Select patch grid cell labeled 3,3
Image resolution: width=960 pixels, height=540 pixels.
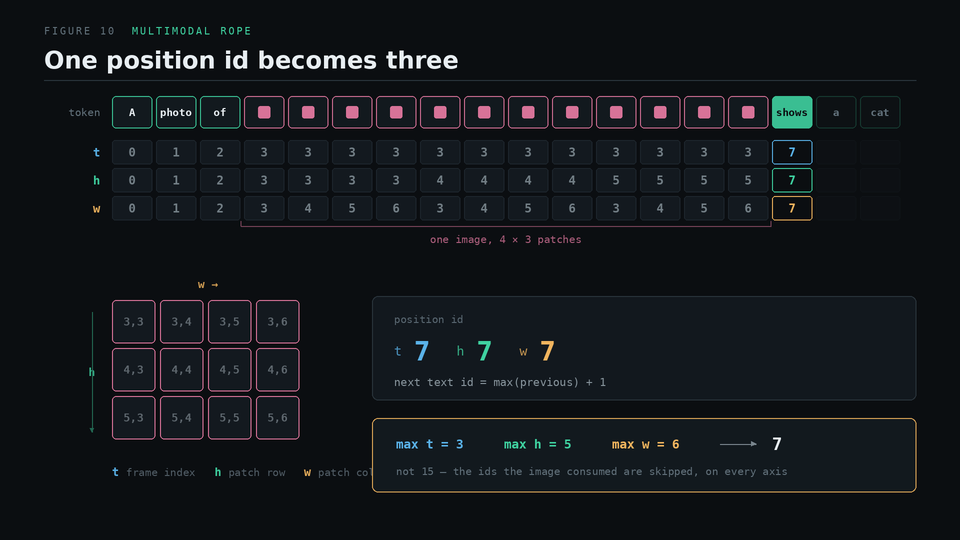(133, 321)
